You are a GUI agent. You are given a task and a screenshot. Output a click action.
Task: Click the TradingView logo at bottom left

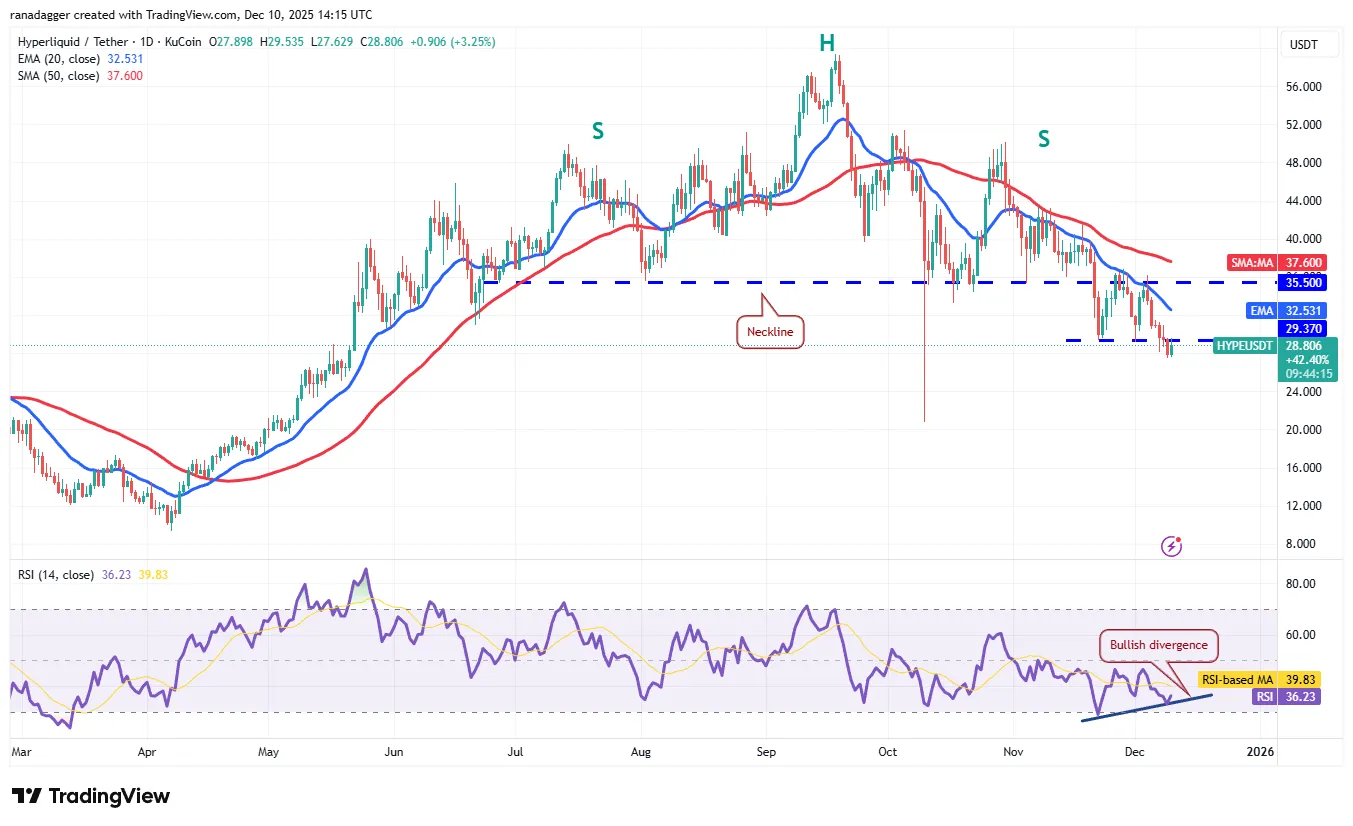click(90, 796)
